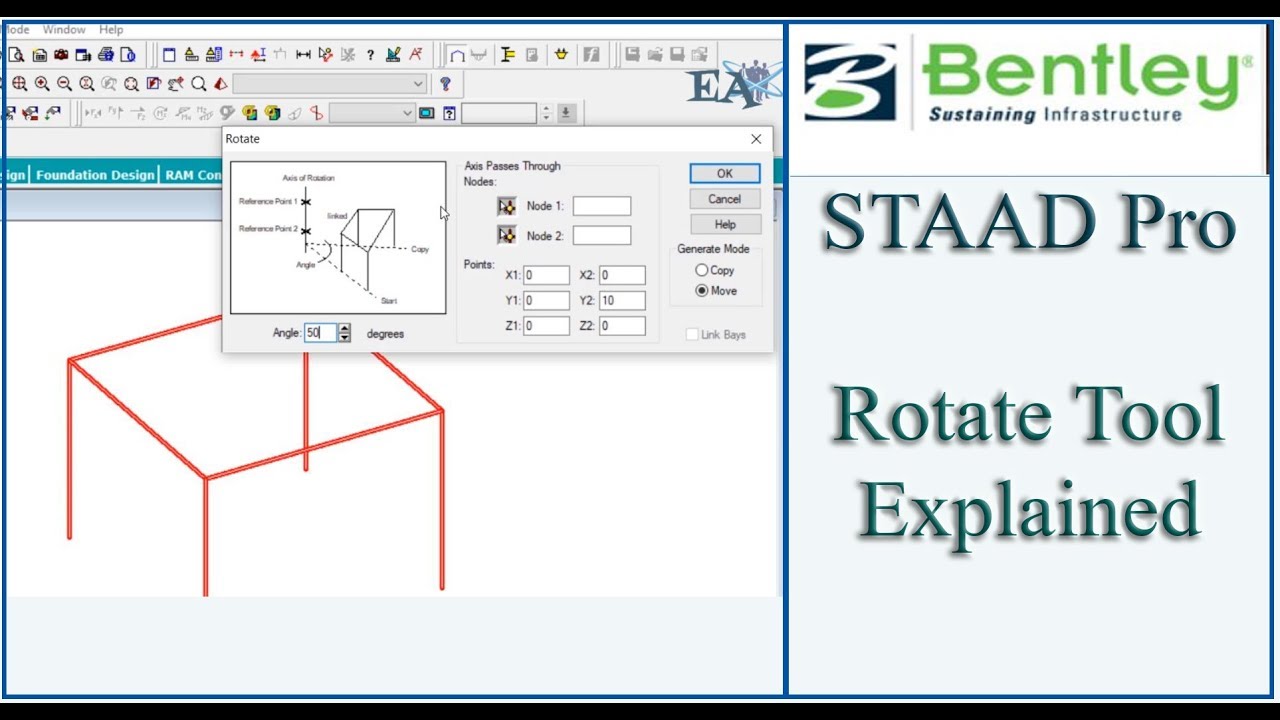Viewport: 1280px width, 720px height.
Task: Toggle the Link Bays checkbox
Action: (x=692, y=334)
